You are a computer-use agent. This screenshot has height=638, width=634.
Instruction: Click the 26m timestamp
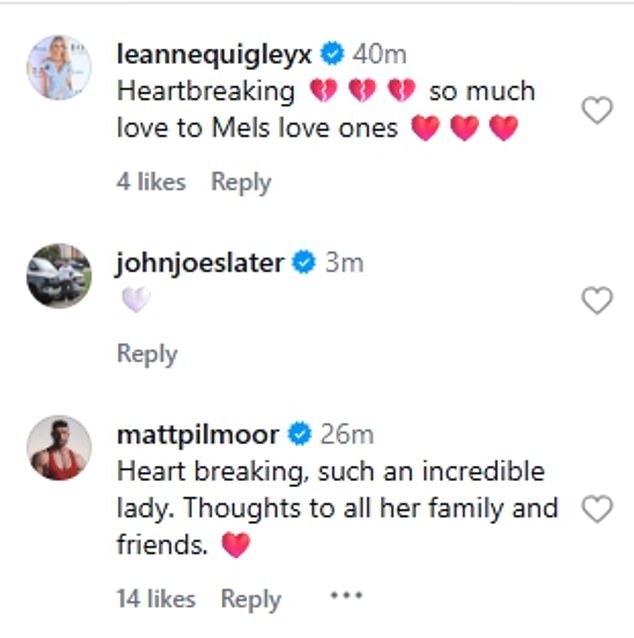[x=347, y=434]
